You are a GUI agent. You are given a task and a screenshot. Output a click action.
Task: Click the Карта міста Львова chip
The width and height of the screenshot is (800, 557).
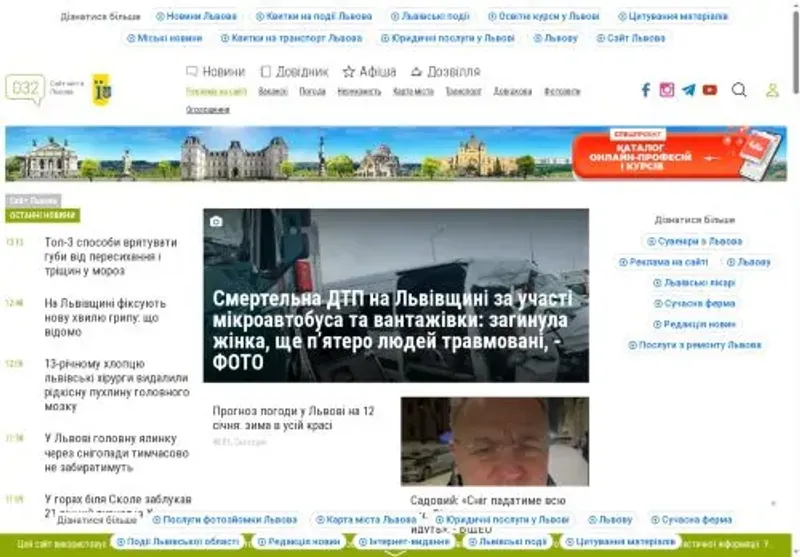(x=366, y=520)
